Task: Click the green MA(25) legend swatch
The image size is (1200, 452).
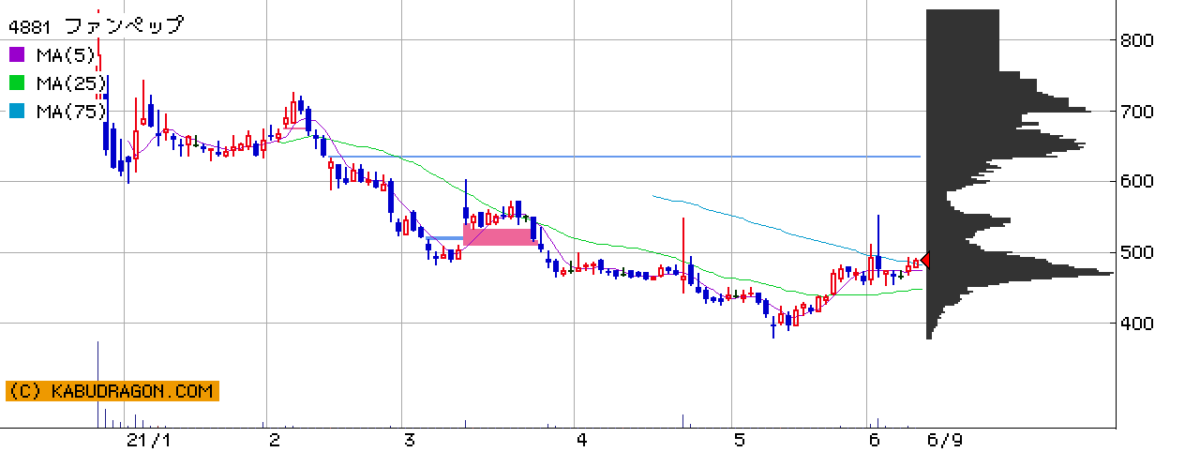Action: [17, 83]
